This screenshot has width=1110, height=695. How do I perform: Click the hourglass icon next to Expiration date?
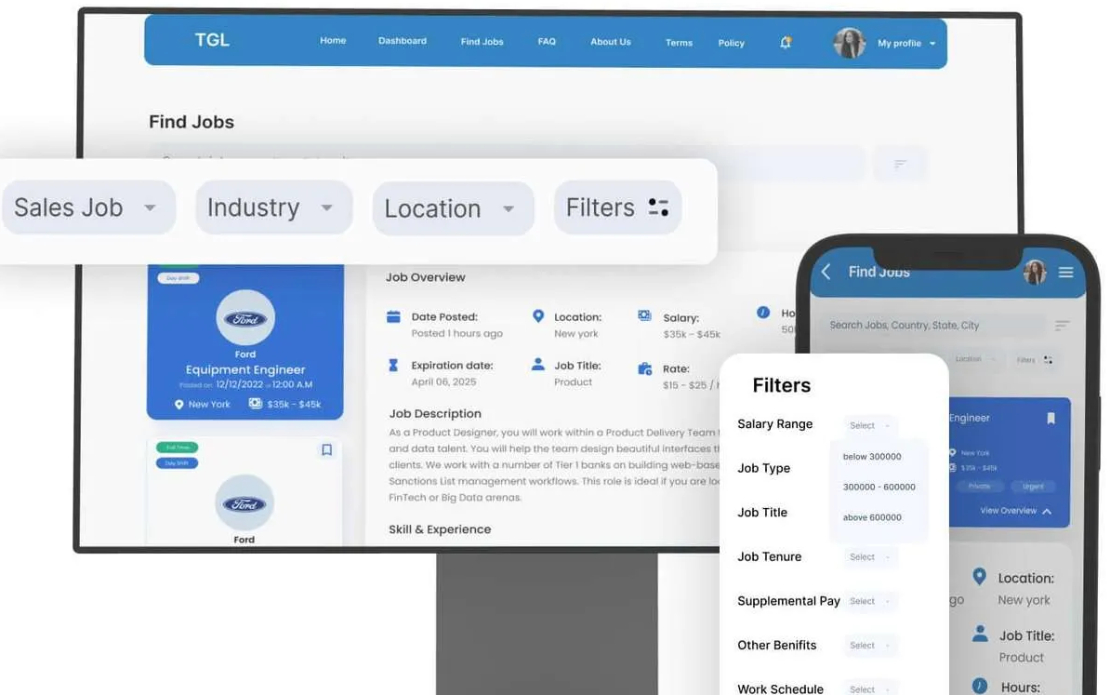pyautogui.click(x=393, y=365)
